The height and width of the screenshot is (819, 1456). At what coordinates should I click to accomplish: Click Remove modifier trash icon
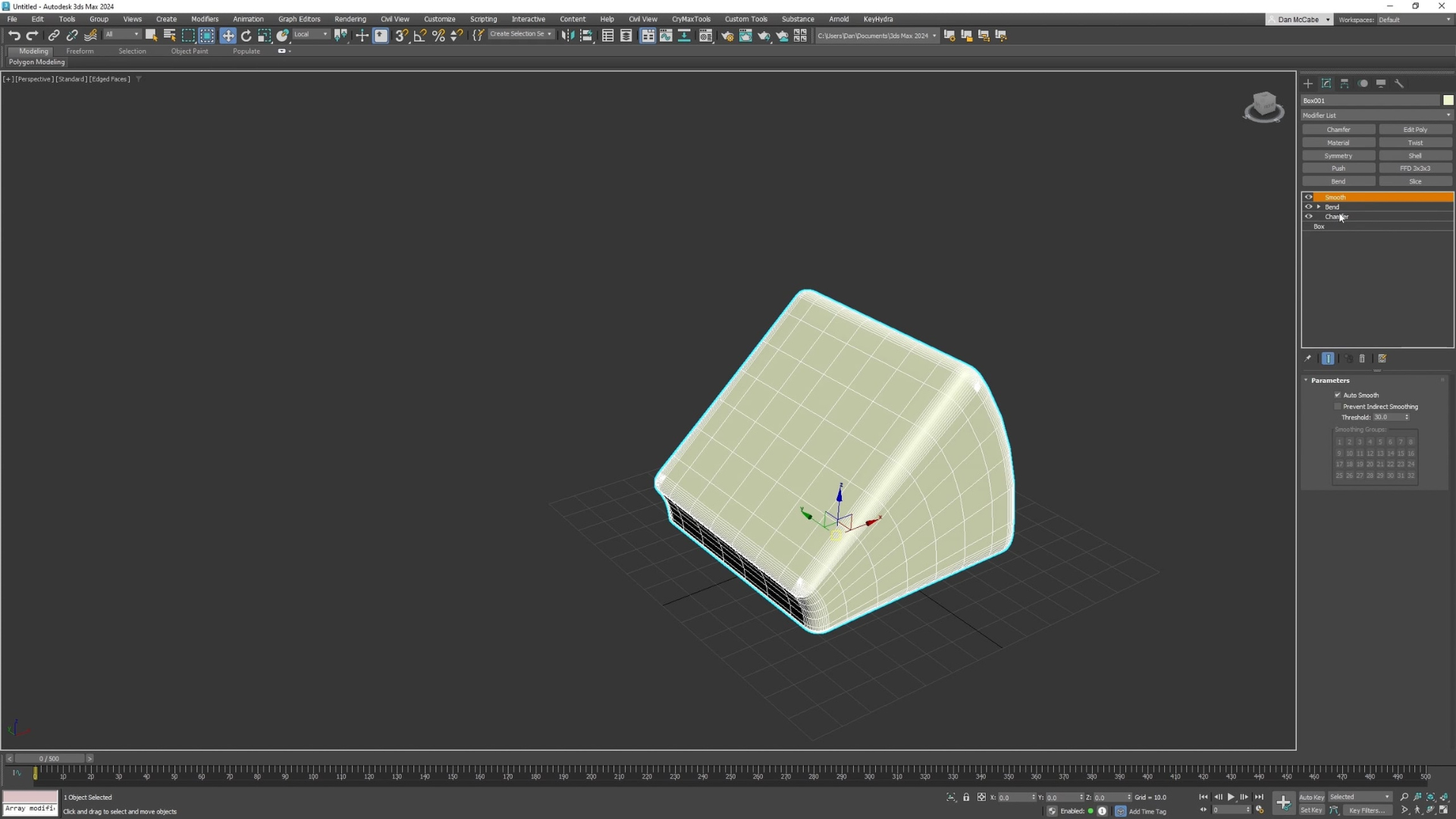coord(1362,359)
